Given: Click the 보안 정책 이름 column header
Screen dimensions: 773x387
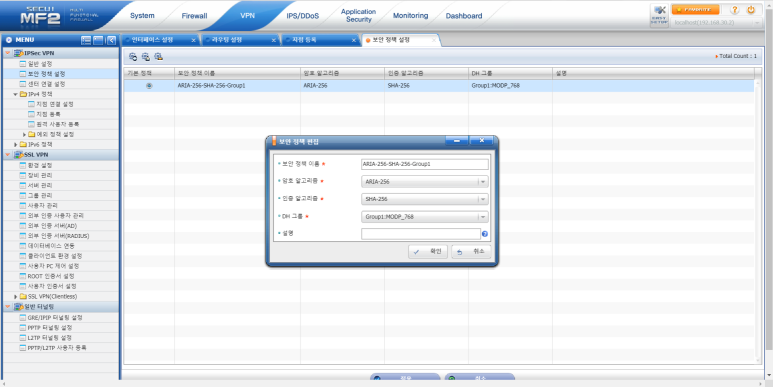Looking at the screenshot, I should 238,73.
